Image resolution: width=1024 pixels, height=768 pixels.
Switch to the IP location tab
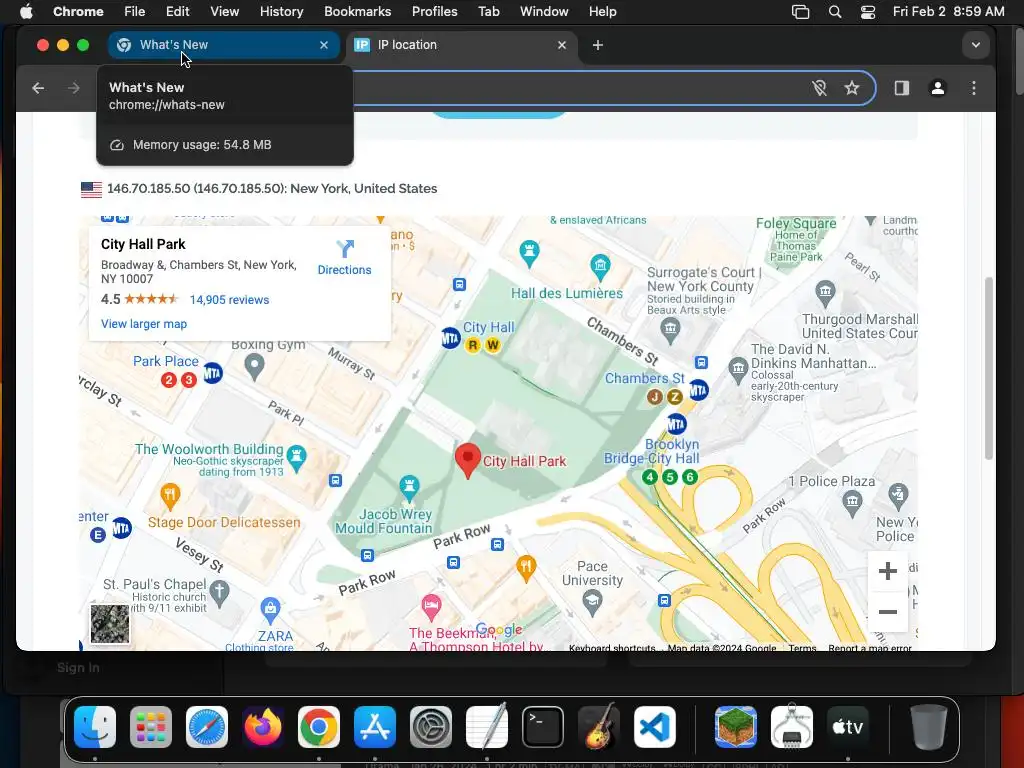[460, 45]
